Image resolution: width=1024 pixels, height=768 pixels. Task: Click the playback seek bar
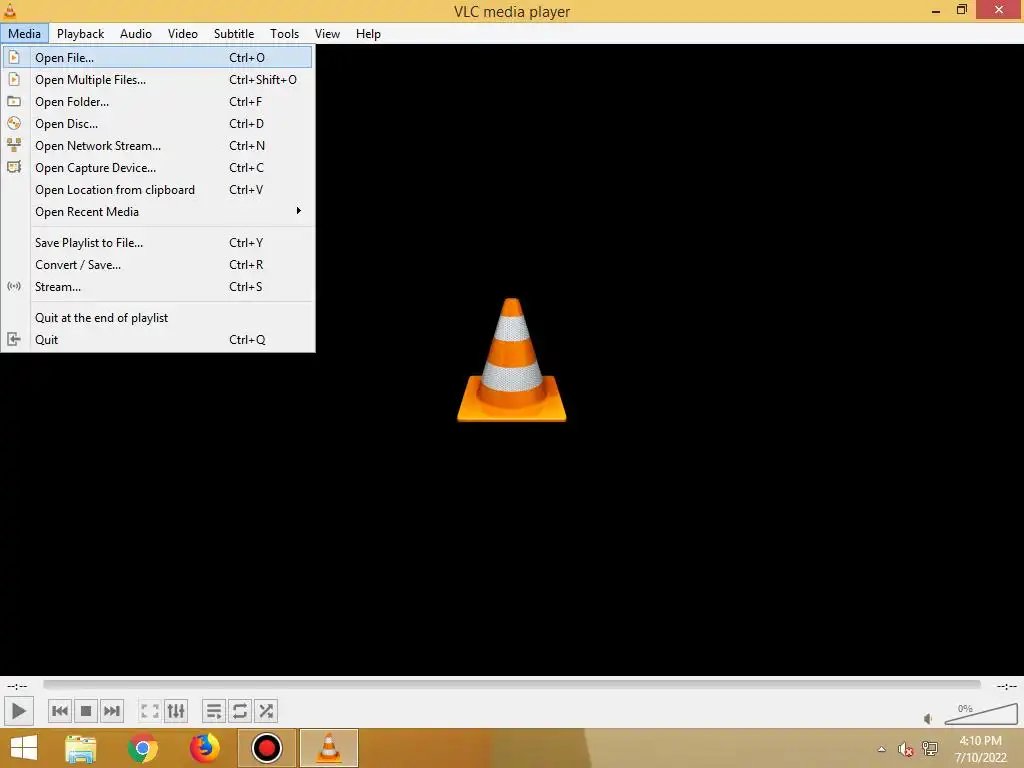[512, 684]
